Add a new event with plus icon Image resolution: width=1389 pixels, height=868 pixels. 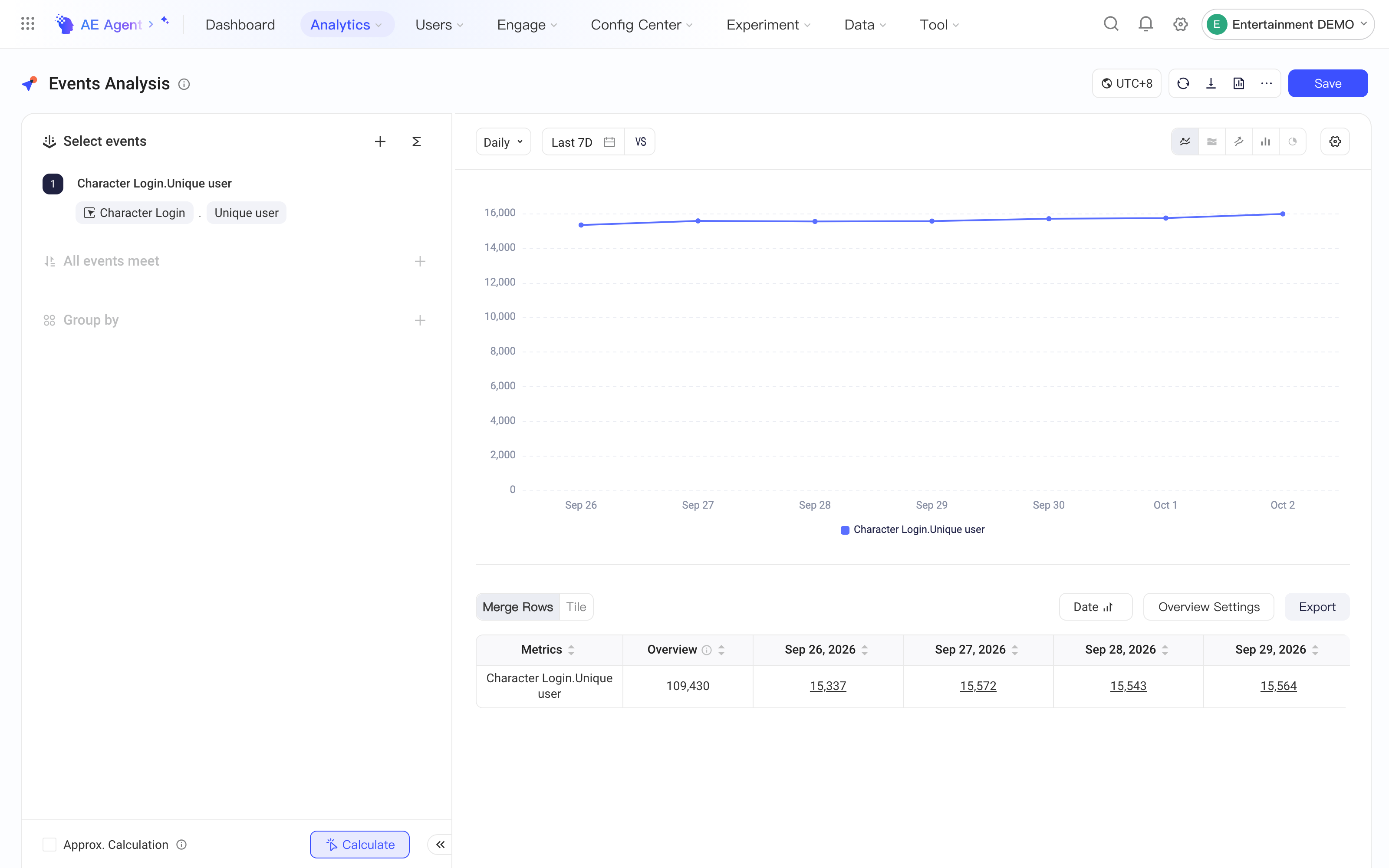380,142
